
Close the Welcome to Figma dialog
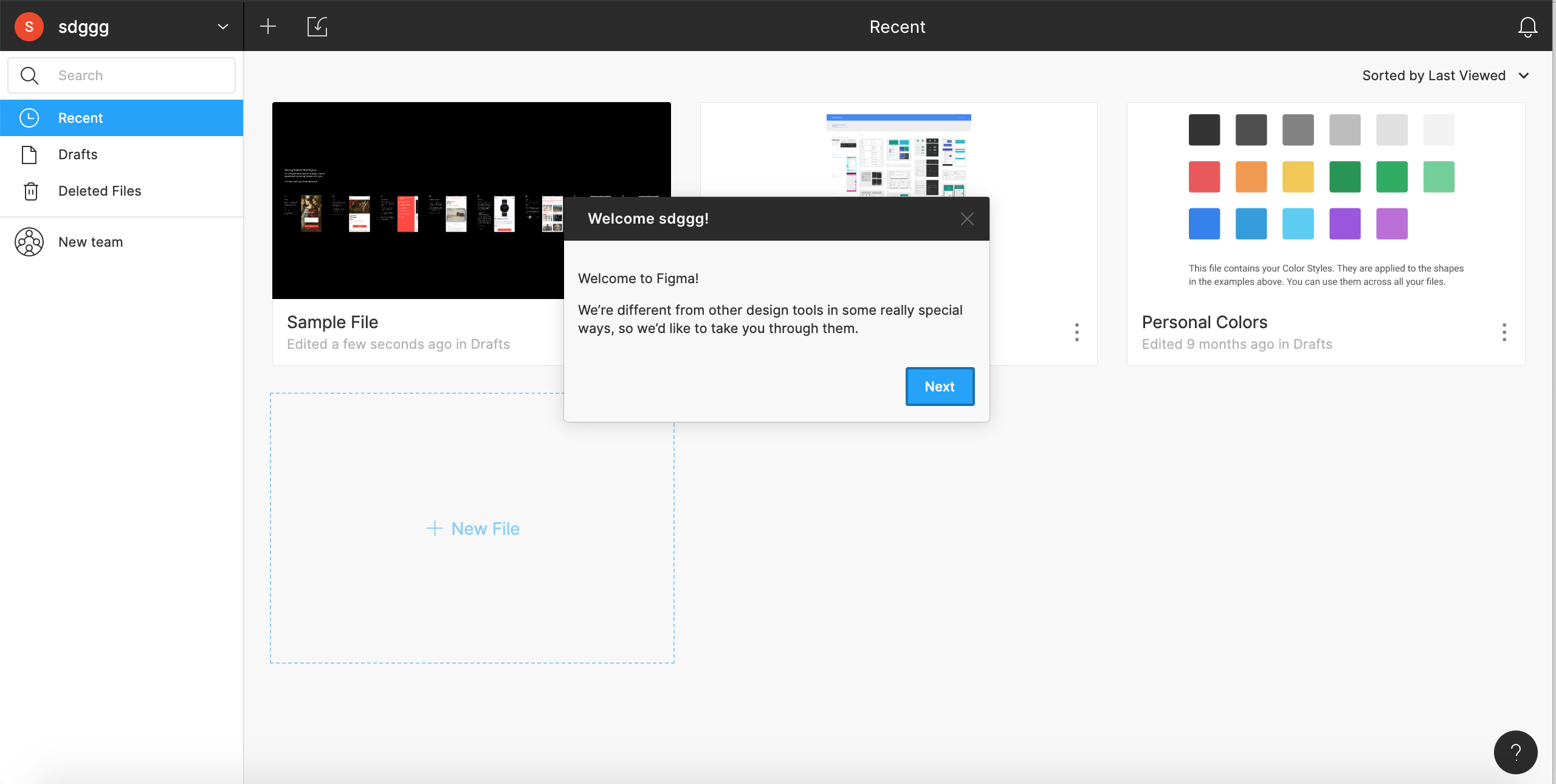pyautogui.click(x=967, y=218)
